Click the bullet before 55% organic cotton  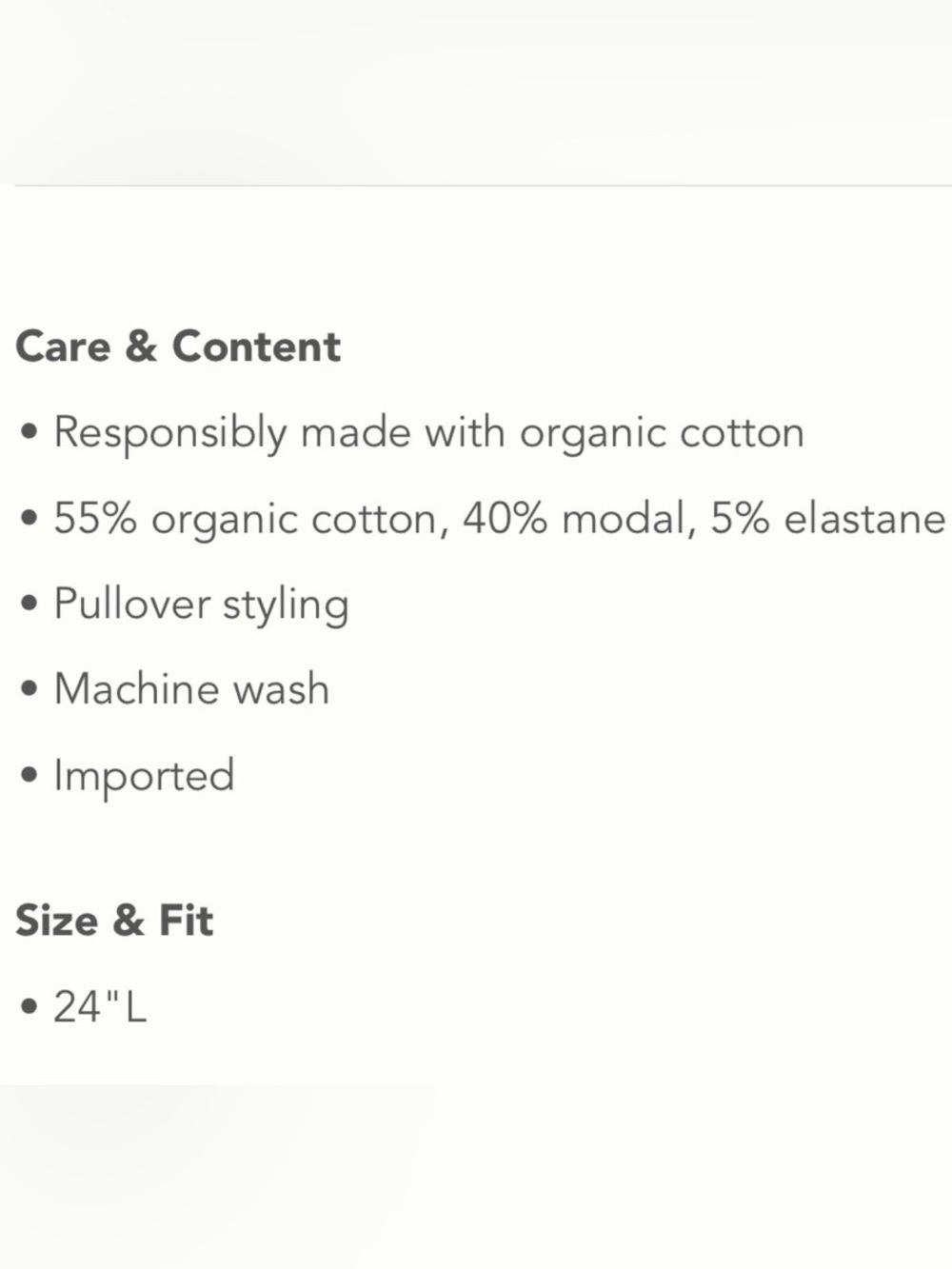pos(30,520)
